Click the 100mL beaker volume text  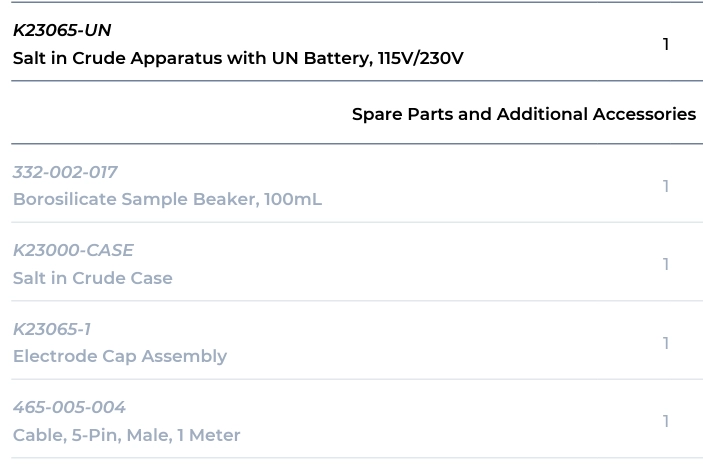pyautogui.click(x=292, y=199)
